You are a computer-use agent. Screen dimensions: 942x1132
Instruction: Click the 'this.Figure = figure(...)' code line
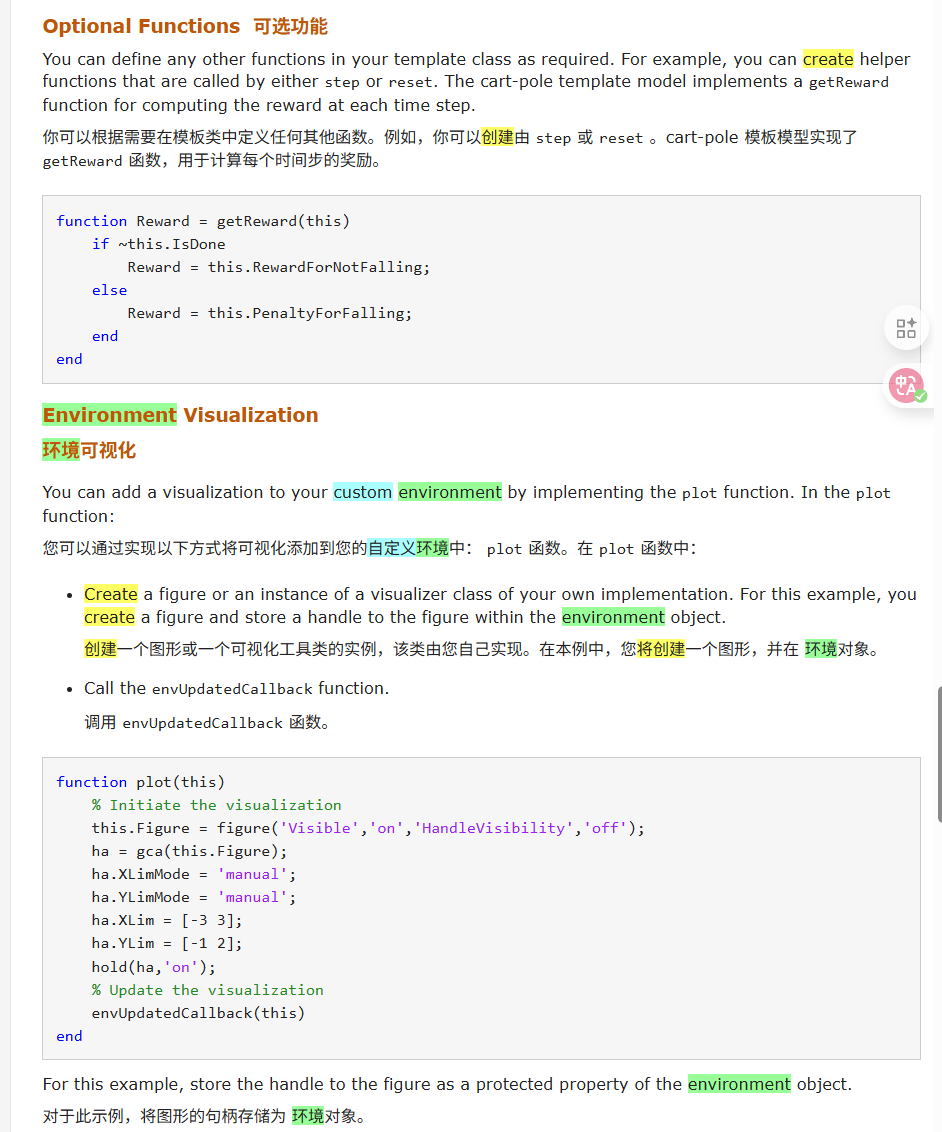368,828
